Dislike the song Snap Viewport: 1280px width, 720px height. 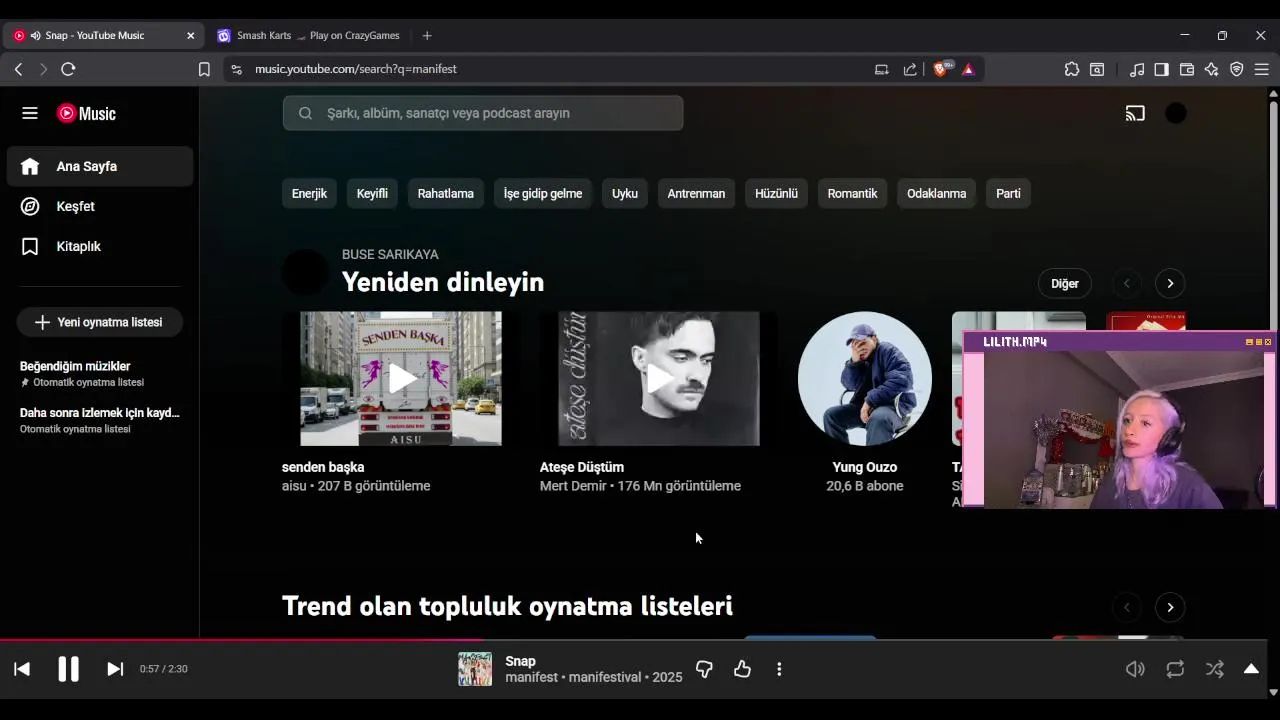pyautogui.click(x=704, y=669)
